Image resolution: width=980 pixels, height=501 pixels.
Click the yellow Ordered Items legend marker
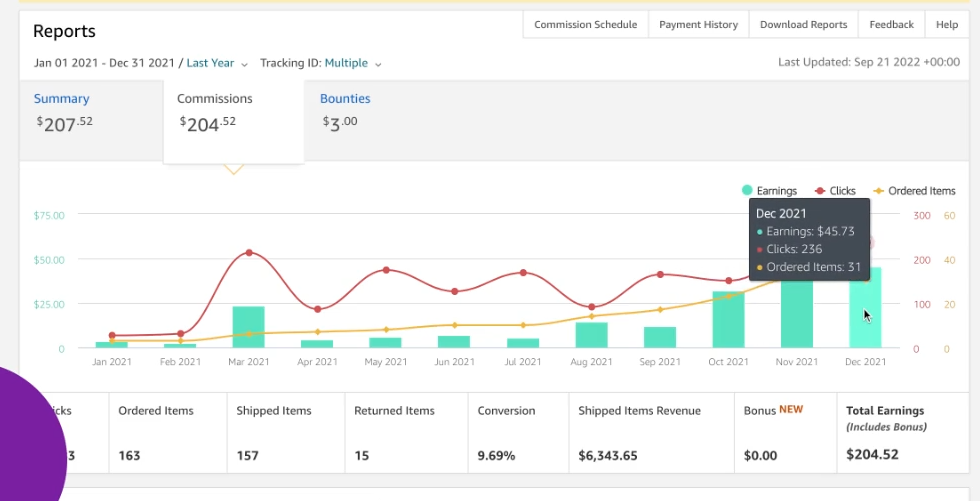[879, 191]
